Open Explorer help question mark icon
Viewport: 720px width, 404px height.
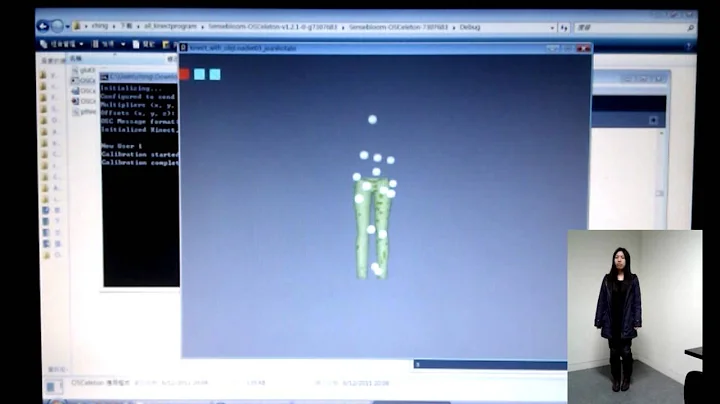[688, 46]
